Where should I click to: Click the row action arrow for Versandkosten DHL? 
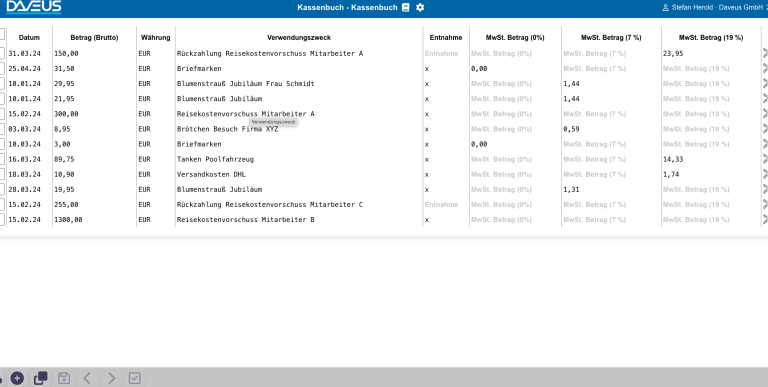[x=765, y=174]
